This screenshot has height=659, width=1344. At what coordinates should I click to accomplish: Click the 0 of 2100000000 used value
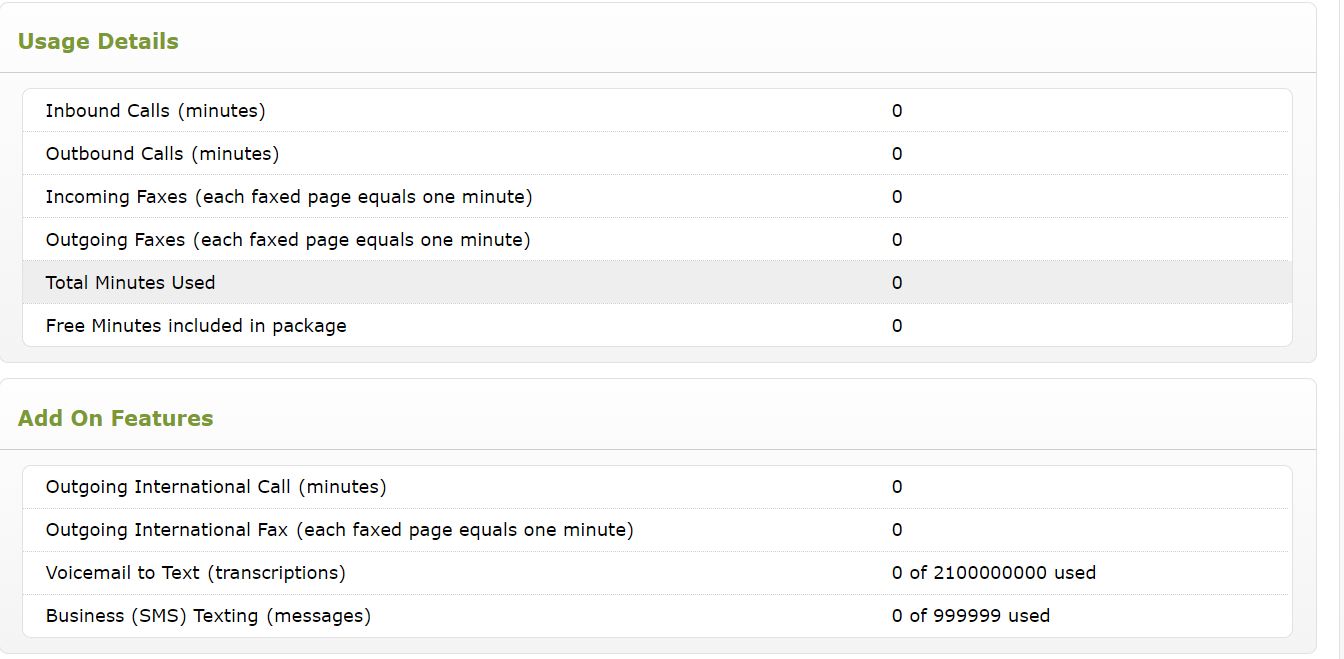(x=994, y=573)
